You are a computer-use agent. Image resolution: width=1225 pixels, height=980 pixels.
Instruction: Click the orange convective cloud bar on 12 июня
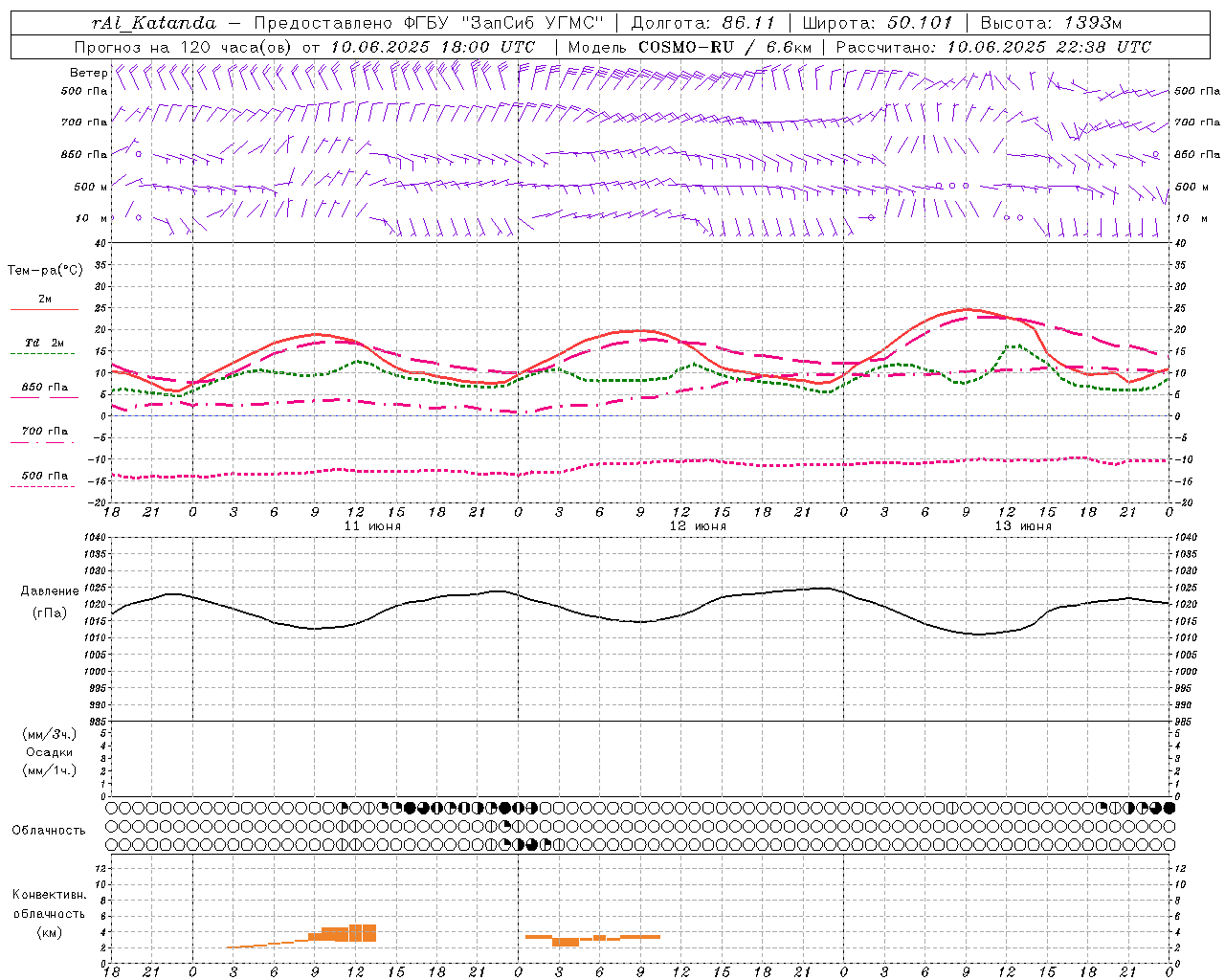click(592, 940)
